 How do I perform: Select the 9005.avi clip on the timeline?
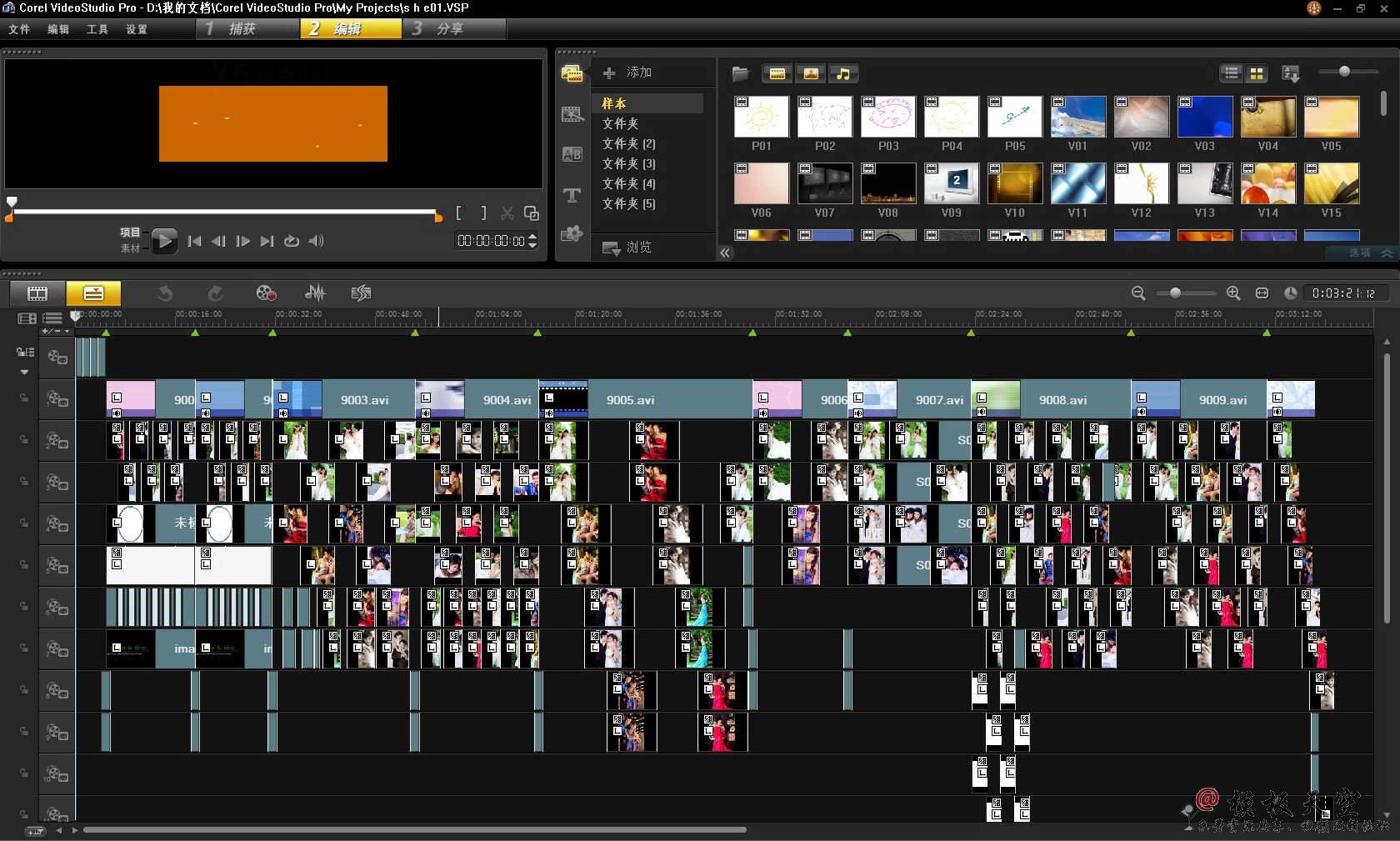click(646, 399)
